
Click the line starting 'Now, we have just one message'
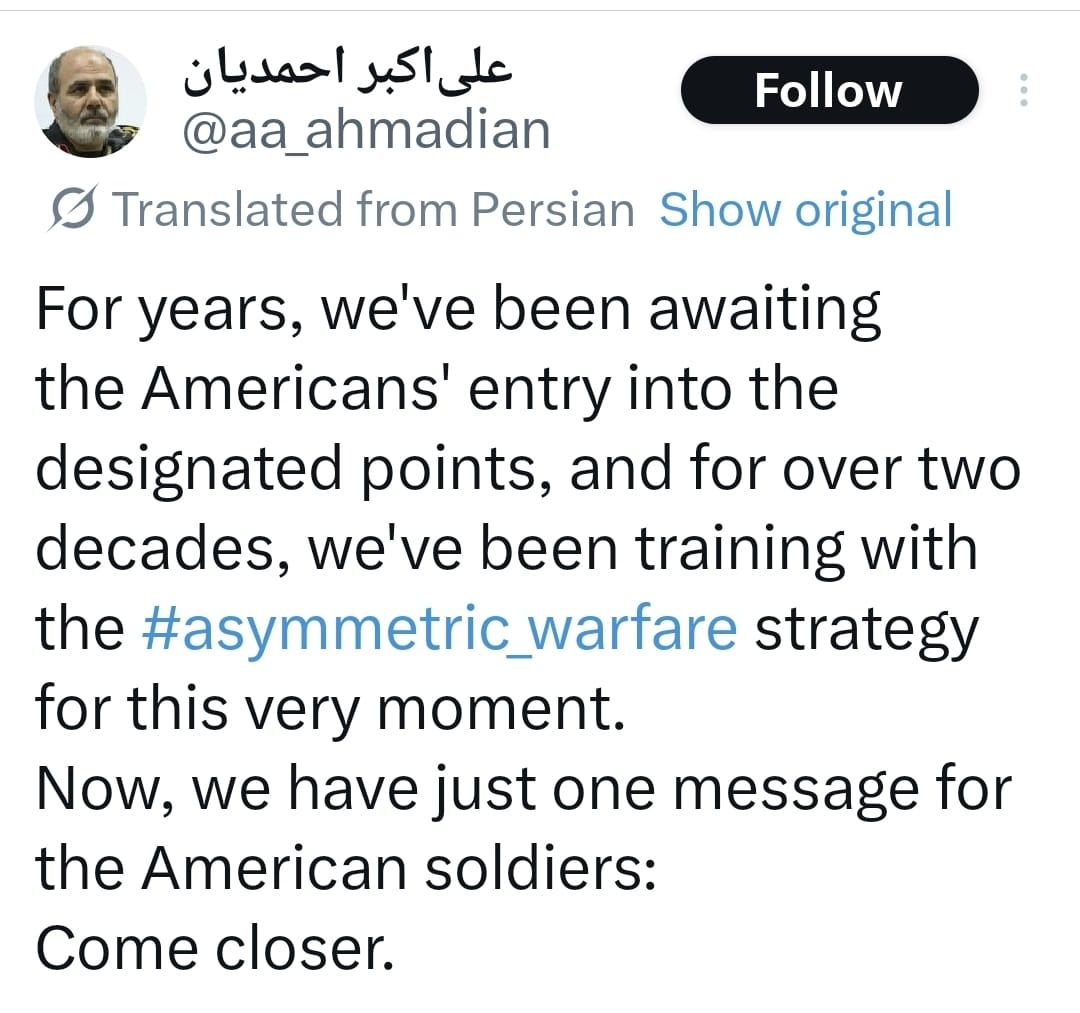click(x=523, y=788)
